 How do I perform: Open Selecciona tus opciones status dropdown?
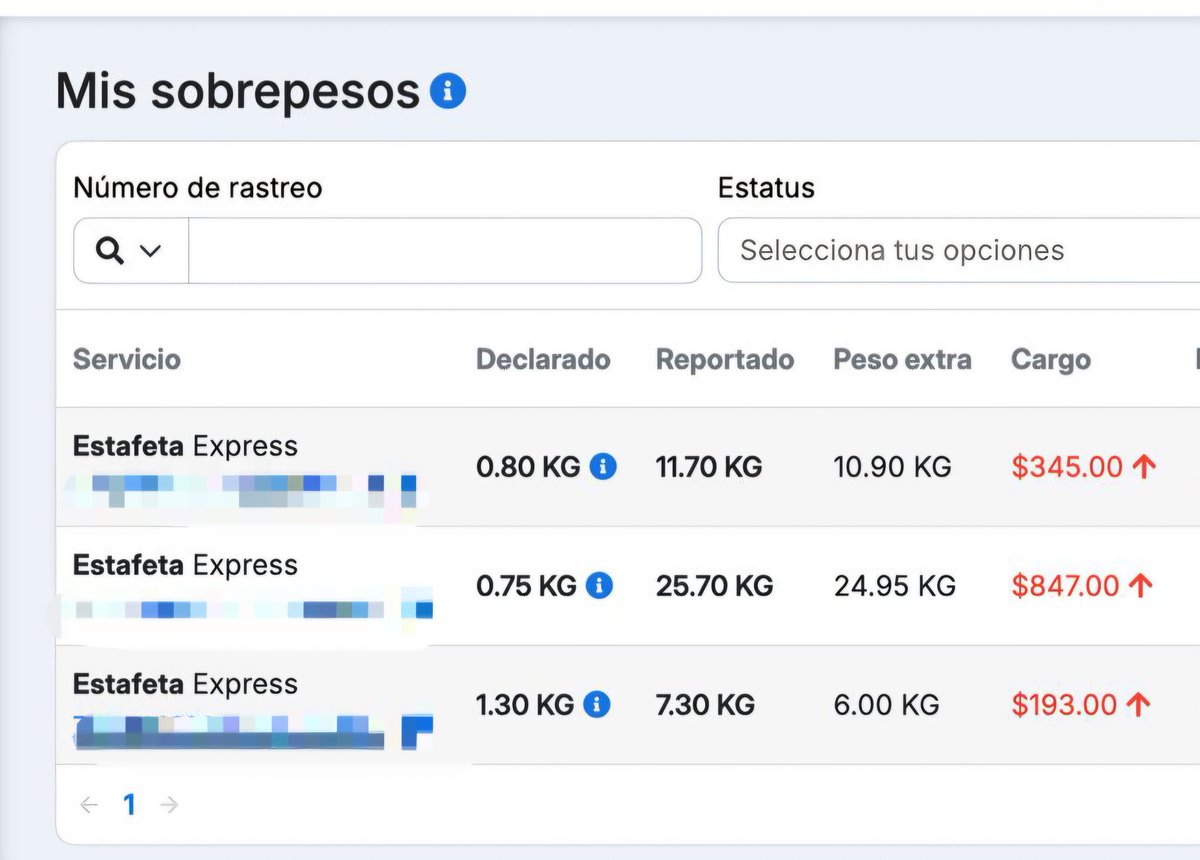(959, 251)
